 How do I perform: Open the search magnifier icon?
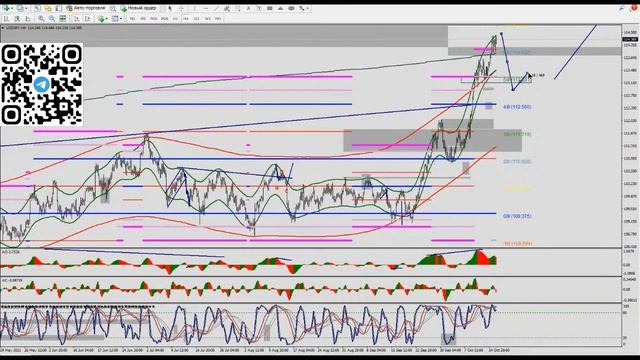pos(622,8)
